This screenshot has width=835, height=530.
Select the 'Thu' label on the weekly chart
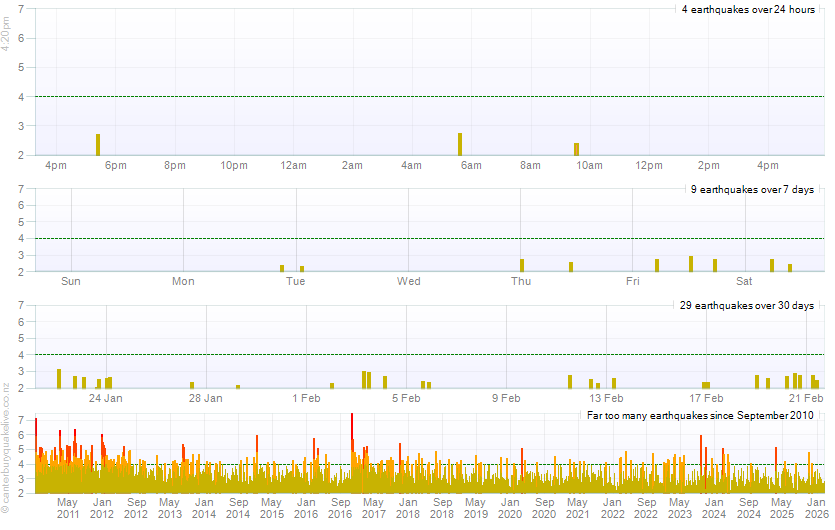[521, 281]
